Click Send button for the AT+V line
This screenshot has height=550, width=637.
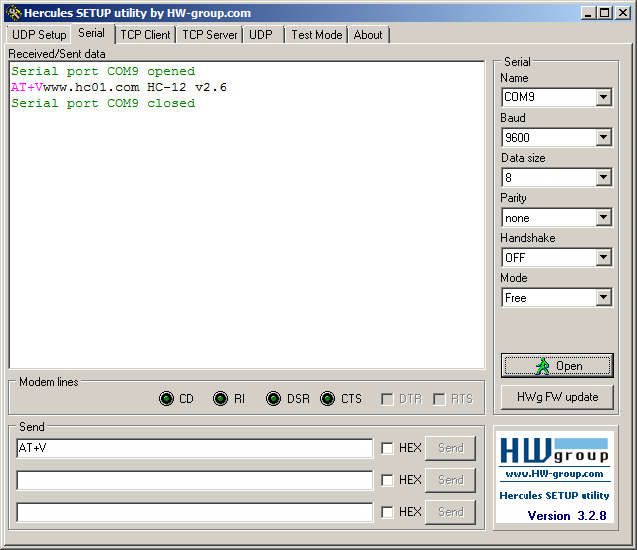click(451, 448)
